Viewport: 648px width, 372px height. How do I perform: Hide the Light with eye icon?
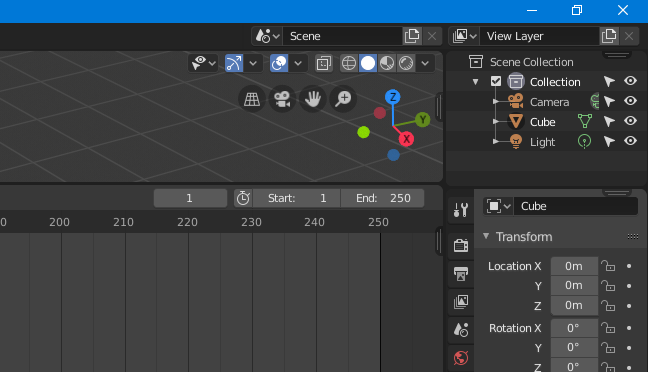(630, 141)
